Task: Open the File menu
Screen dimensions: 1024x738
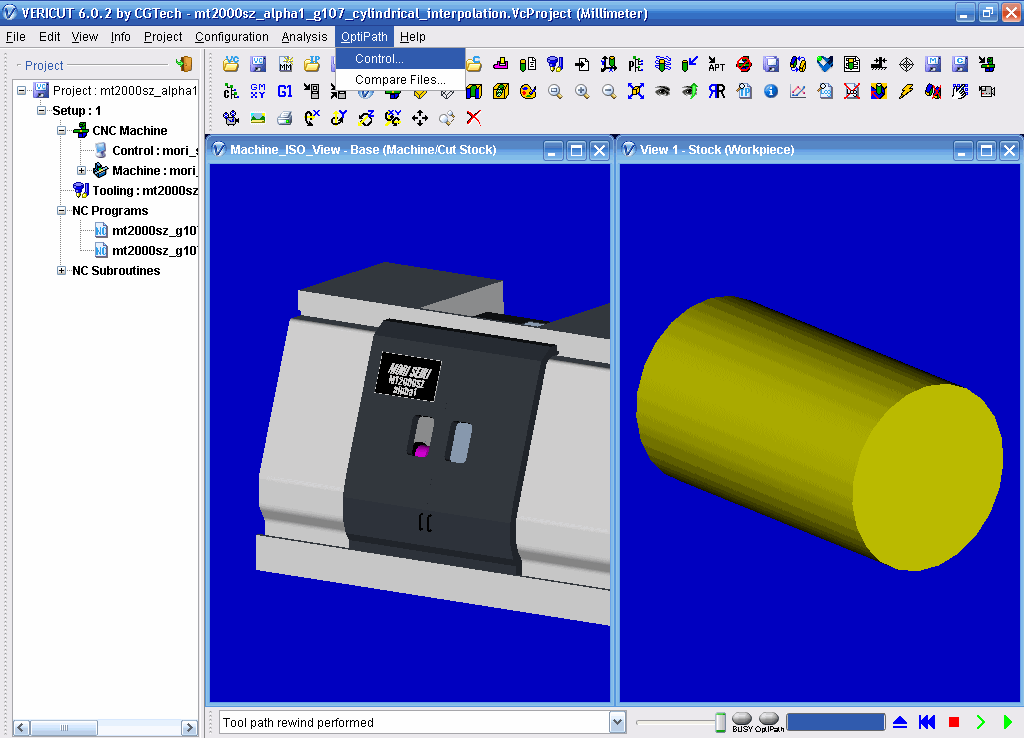Action: pyautogui.click(x=16, y=37)
